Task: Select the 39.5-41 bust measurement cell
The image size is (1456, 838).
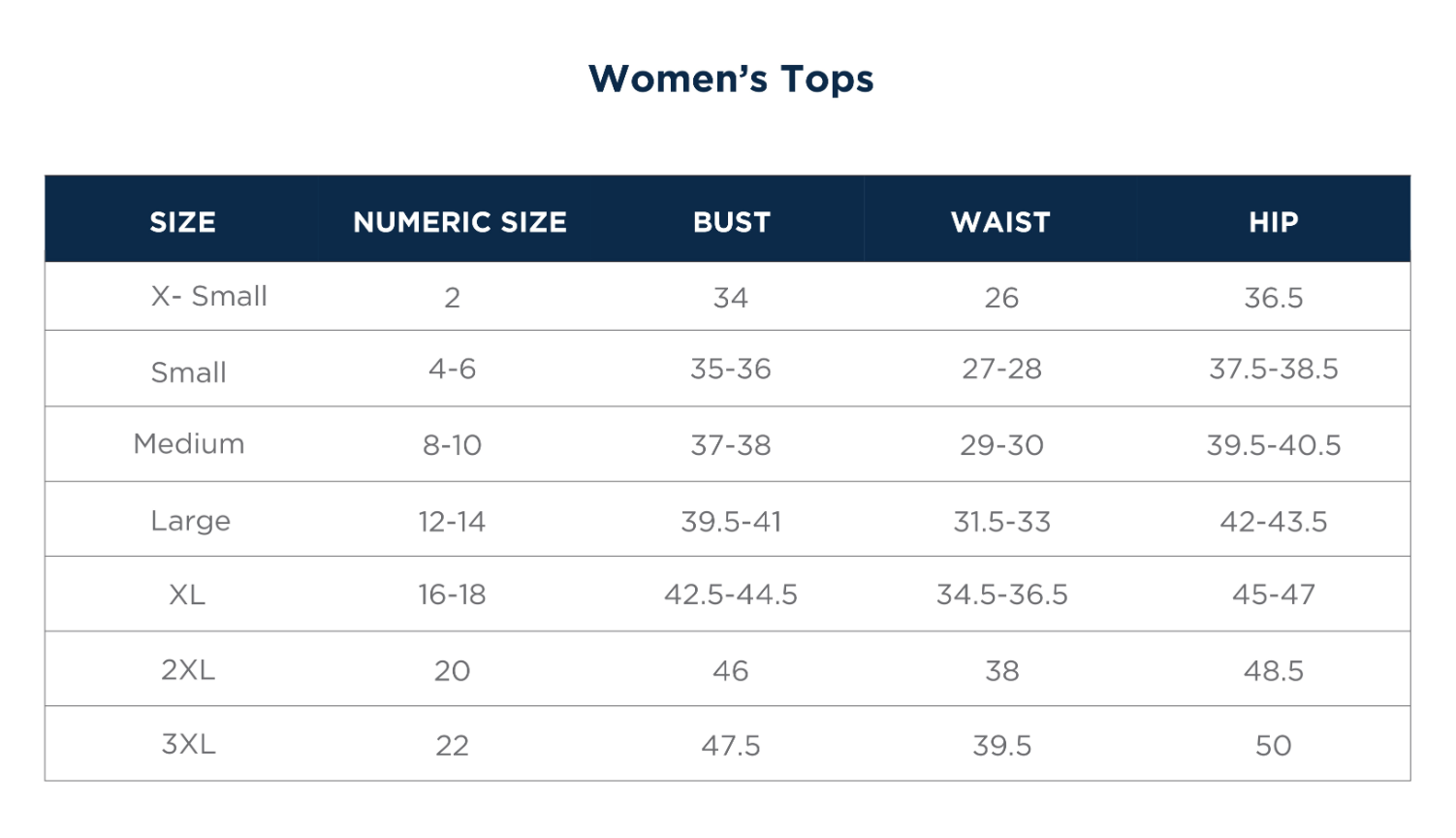Action: pos(731,522)
